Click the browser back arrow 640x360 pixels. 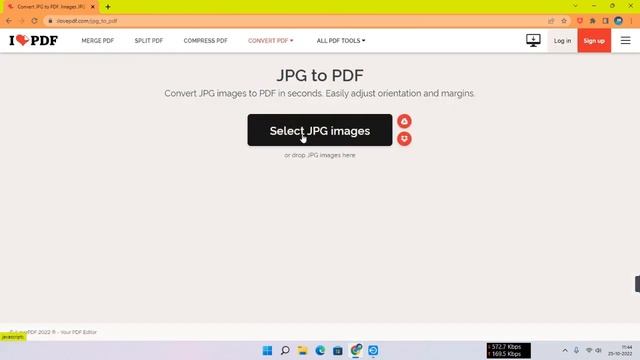pos(9,21)
